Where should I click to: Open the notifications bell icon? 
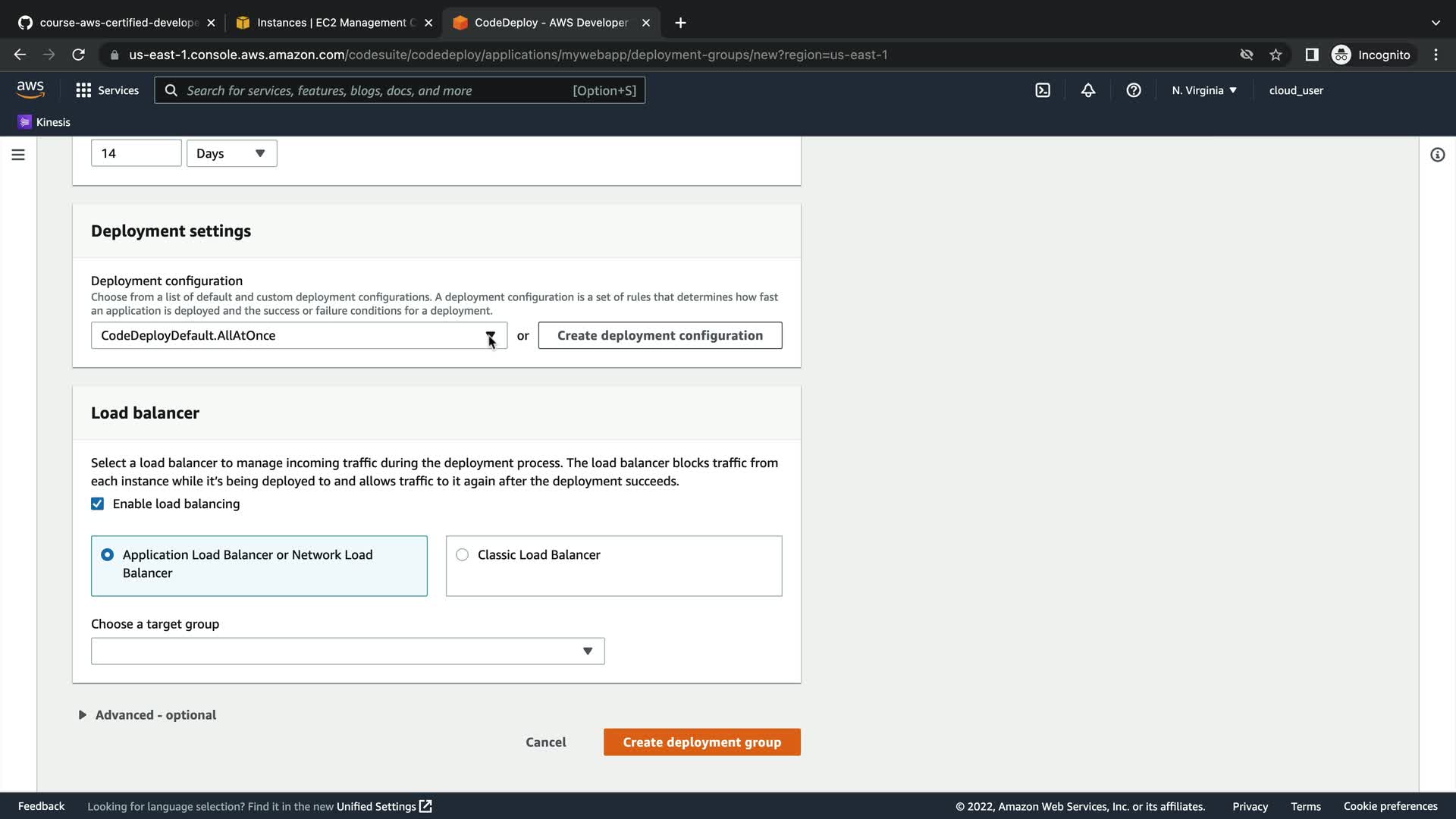click(x=1088, y=90)
